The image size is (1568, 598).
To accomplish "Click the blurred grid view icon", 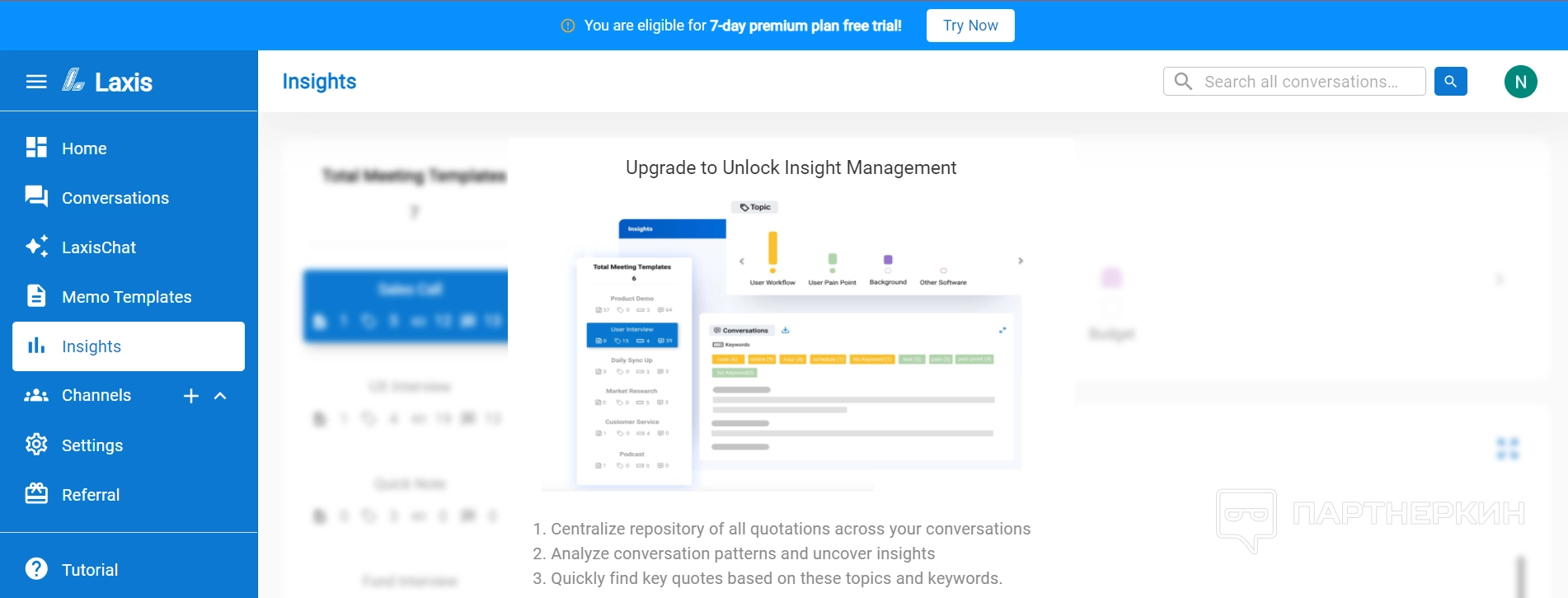I will [1508, 449].
